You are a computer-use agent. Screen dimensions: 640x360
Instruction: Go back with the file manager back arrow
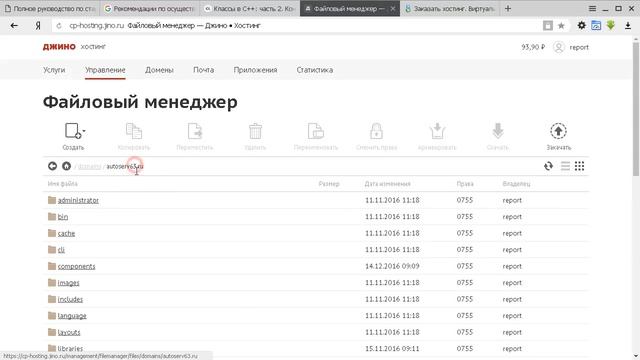pos(52,166)
